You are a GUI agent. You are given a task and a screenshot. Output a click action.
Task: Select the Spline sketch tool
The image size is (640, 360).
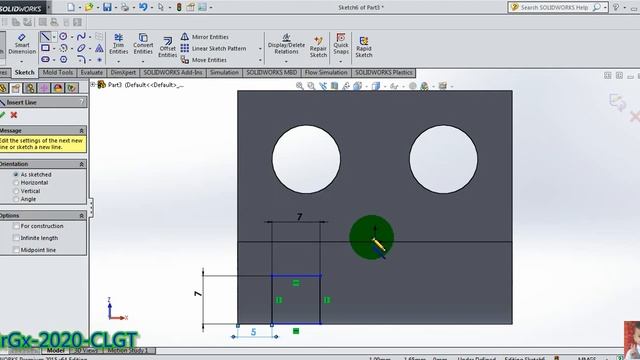[81, 37]
